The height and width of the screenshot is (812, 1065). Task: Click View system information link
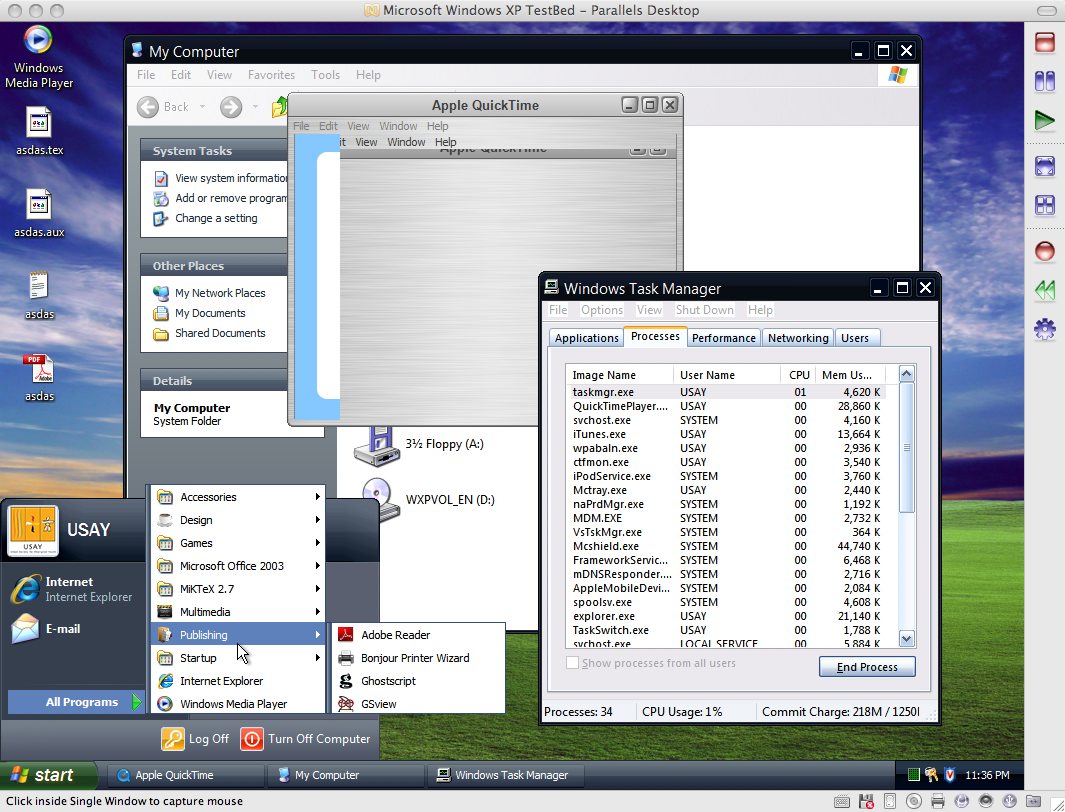[221, 178]
